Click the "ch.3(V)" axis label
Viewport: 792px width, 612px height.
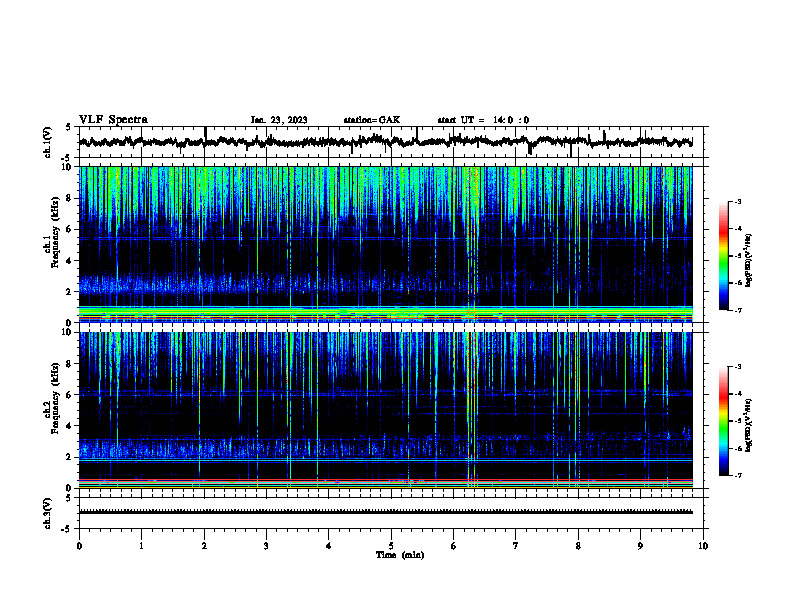(48, 513)
